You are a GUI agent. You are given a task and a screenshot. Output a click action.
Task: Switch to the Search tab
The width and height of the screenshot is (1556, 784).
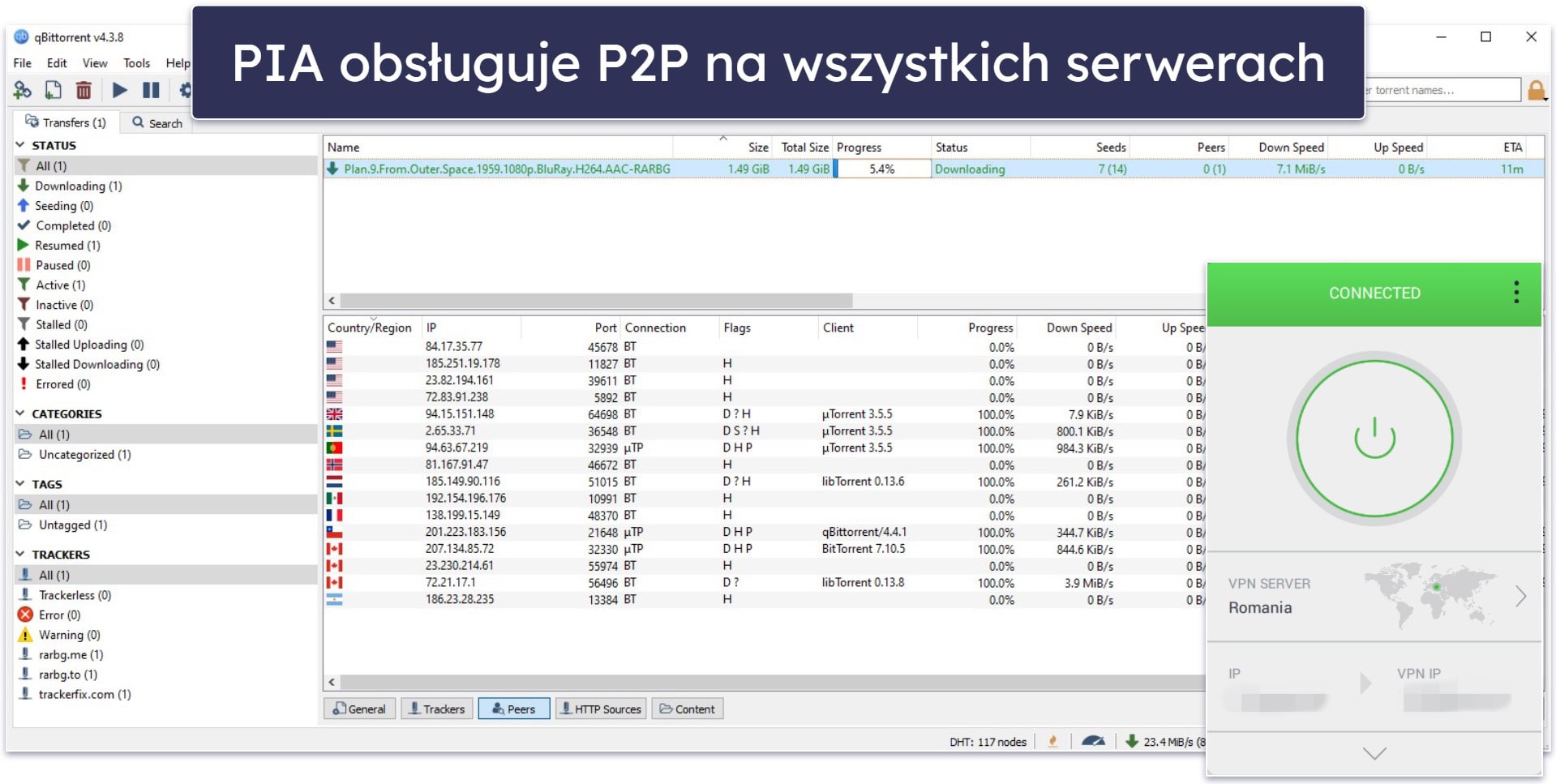(157, 123)
